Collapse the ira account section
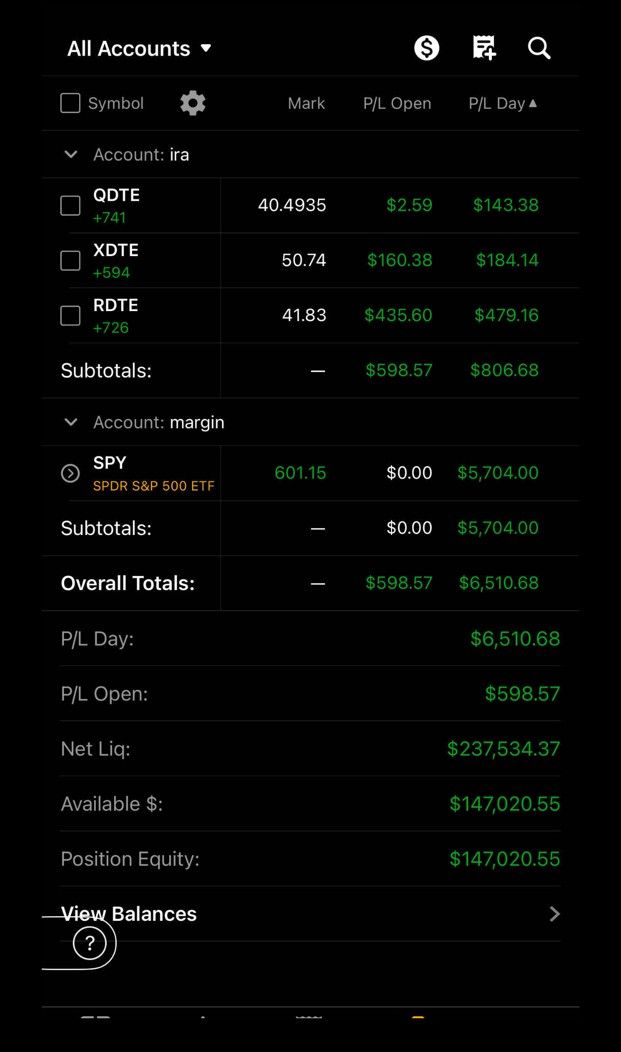 click(70, 155)
